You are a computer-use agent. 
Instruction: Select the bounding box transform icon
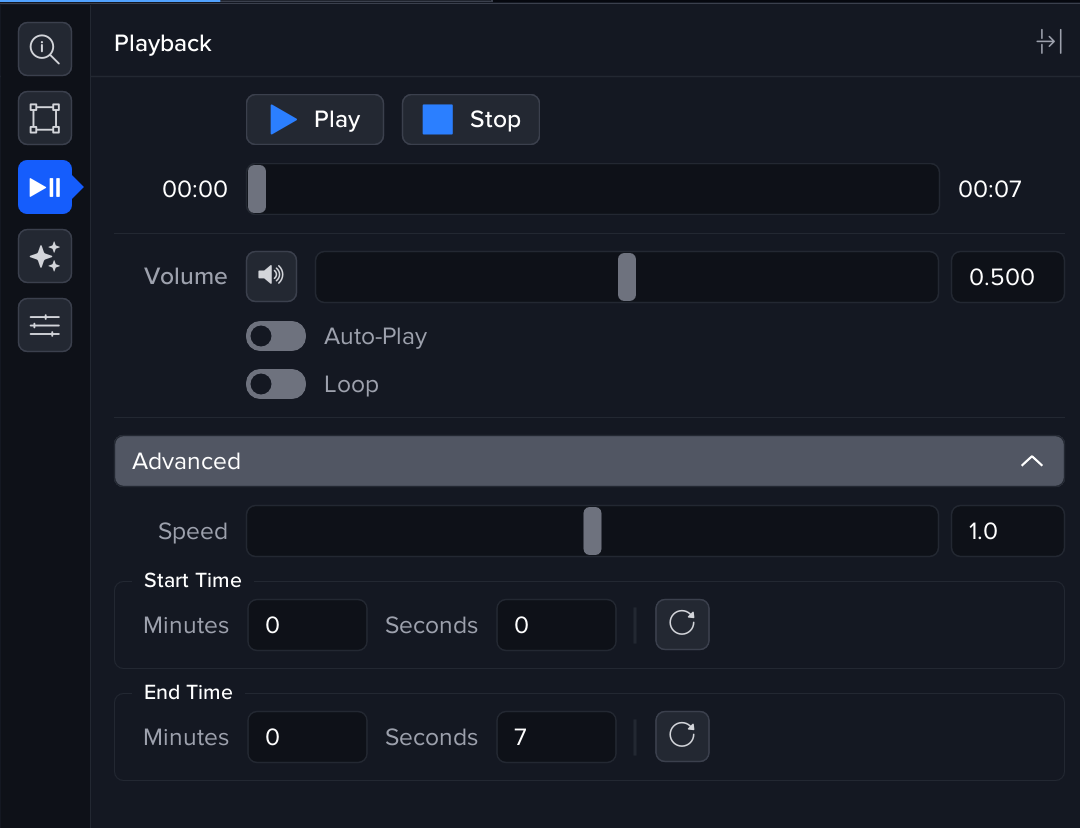click(45, 118)
